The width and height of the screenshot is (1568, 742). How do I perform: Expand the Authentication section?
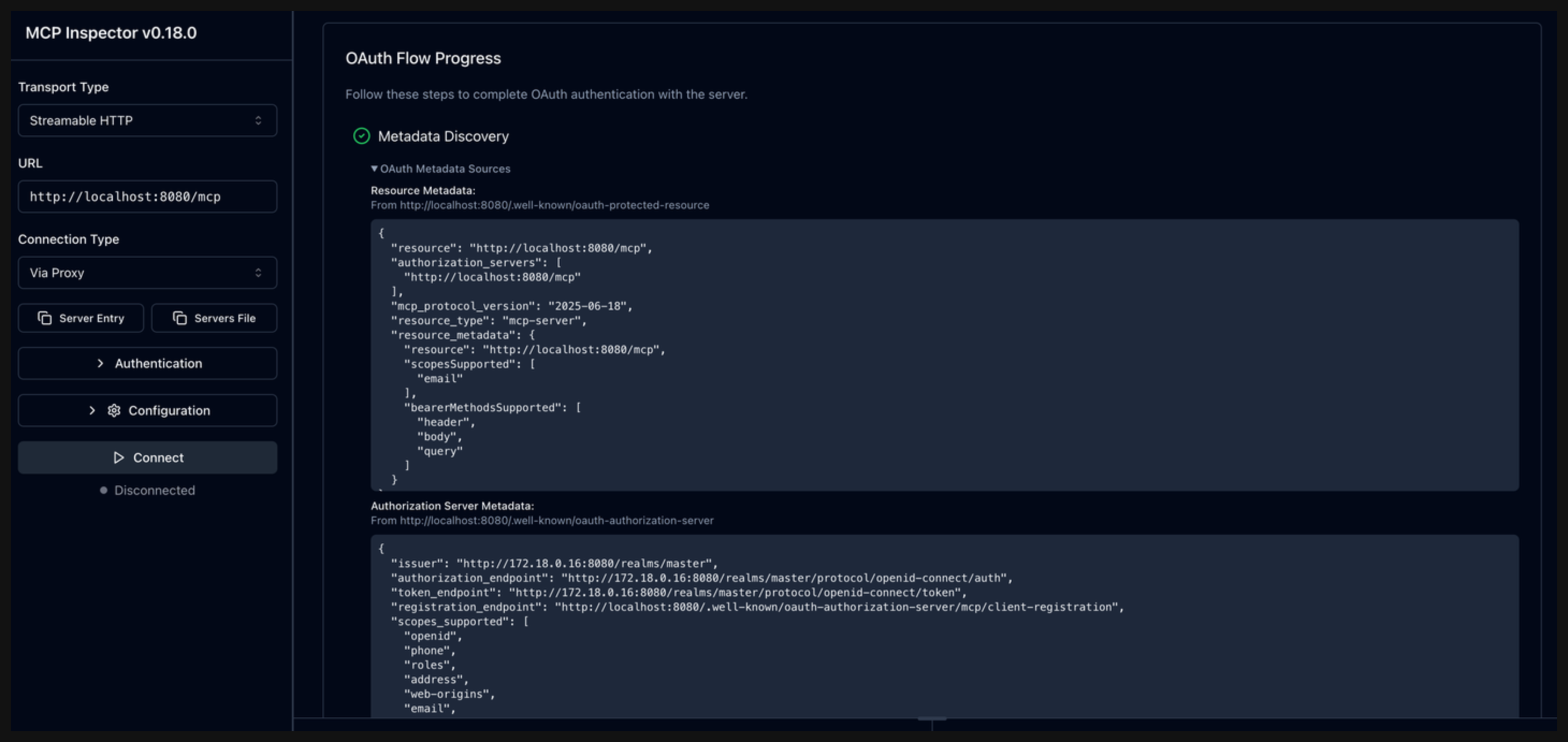[x=147, y=363]
